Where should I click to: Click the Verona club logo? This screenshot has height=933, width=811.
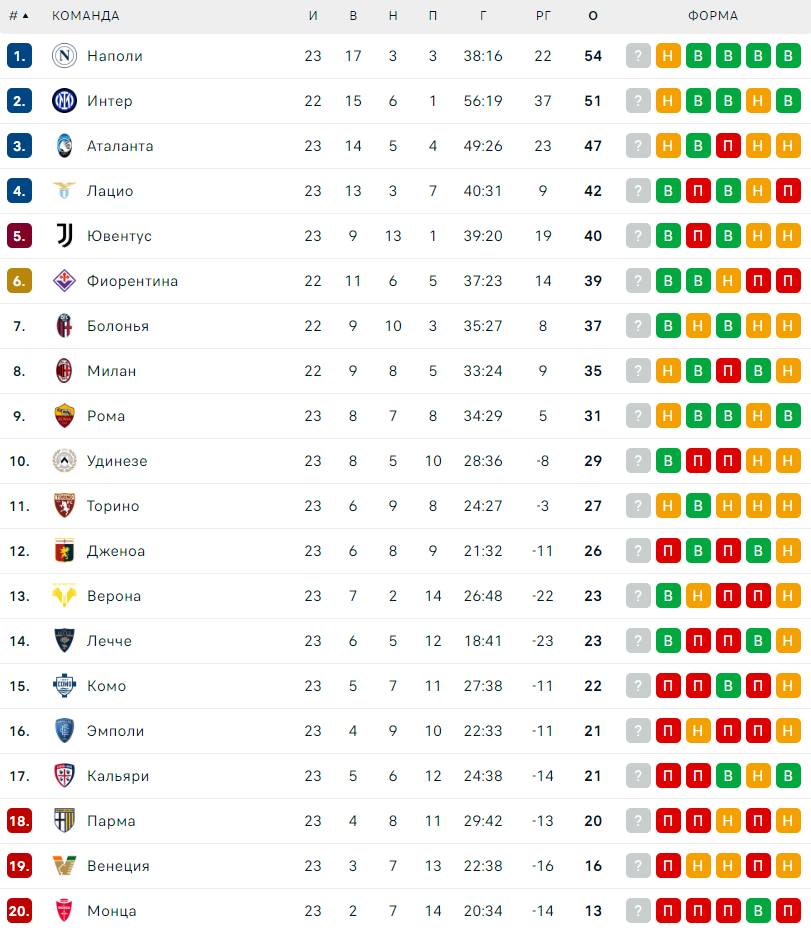64,596
